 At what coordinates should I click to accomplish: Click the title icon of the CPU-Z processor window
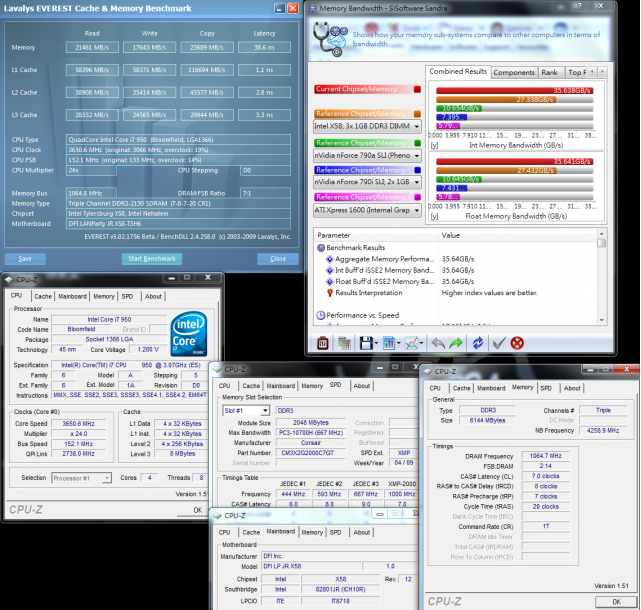point(9,280)
